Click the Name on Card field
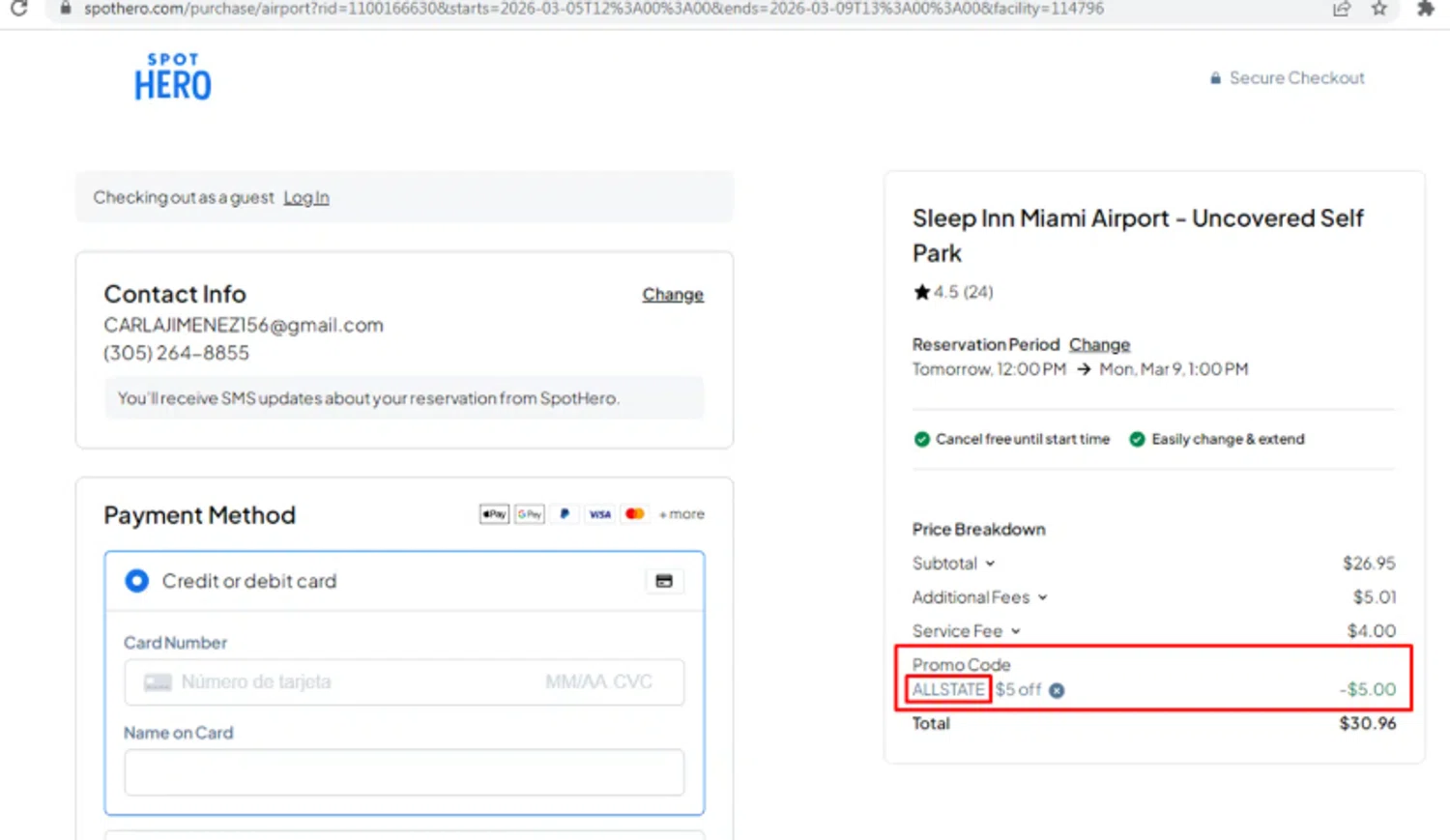The width and height of the screenshot is (1450, 840). 404,772
